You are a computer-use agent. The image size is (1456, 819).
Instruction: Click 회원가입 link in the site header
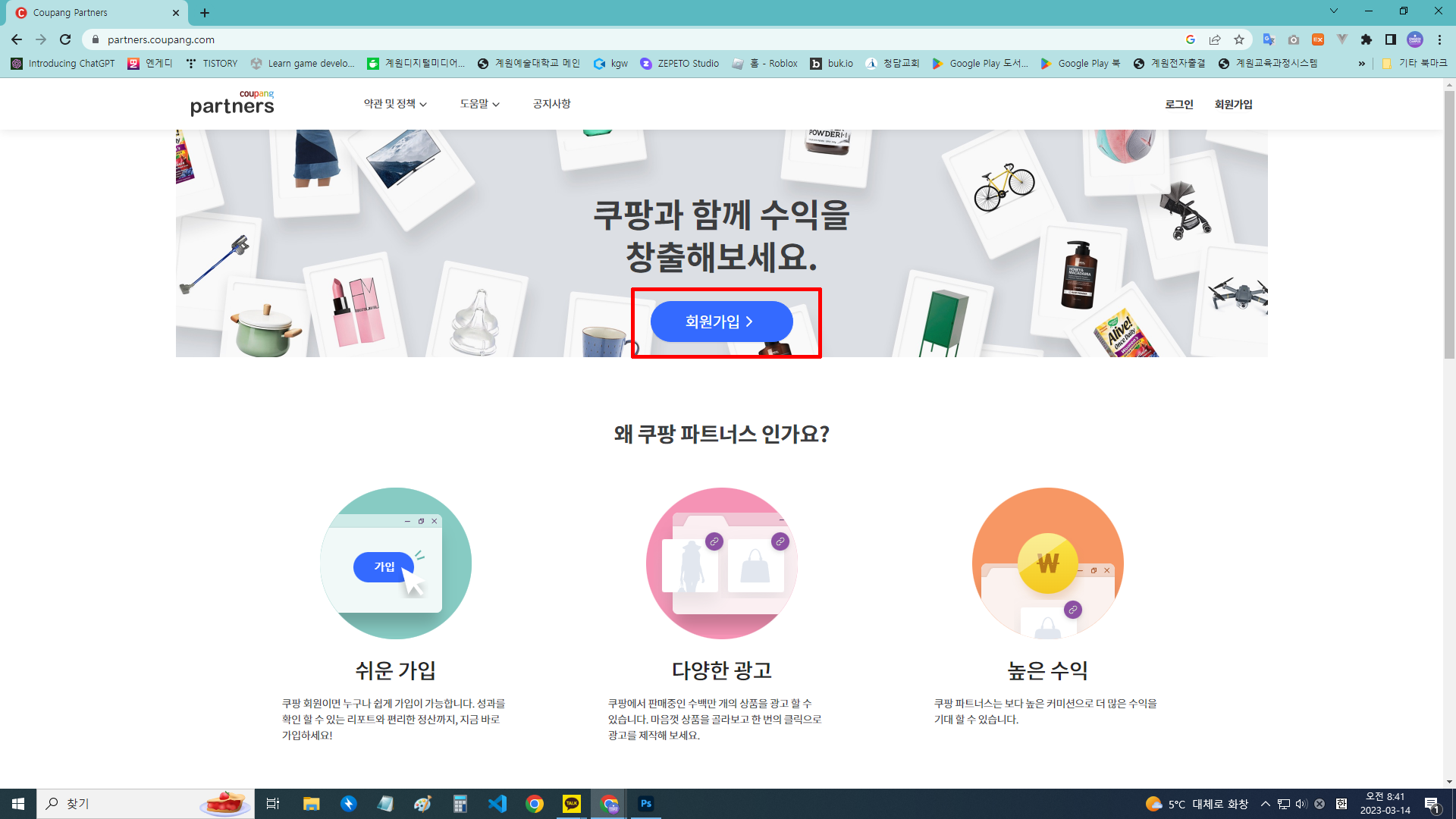[1233, 105]
